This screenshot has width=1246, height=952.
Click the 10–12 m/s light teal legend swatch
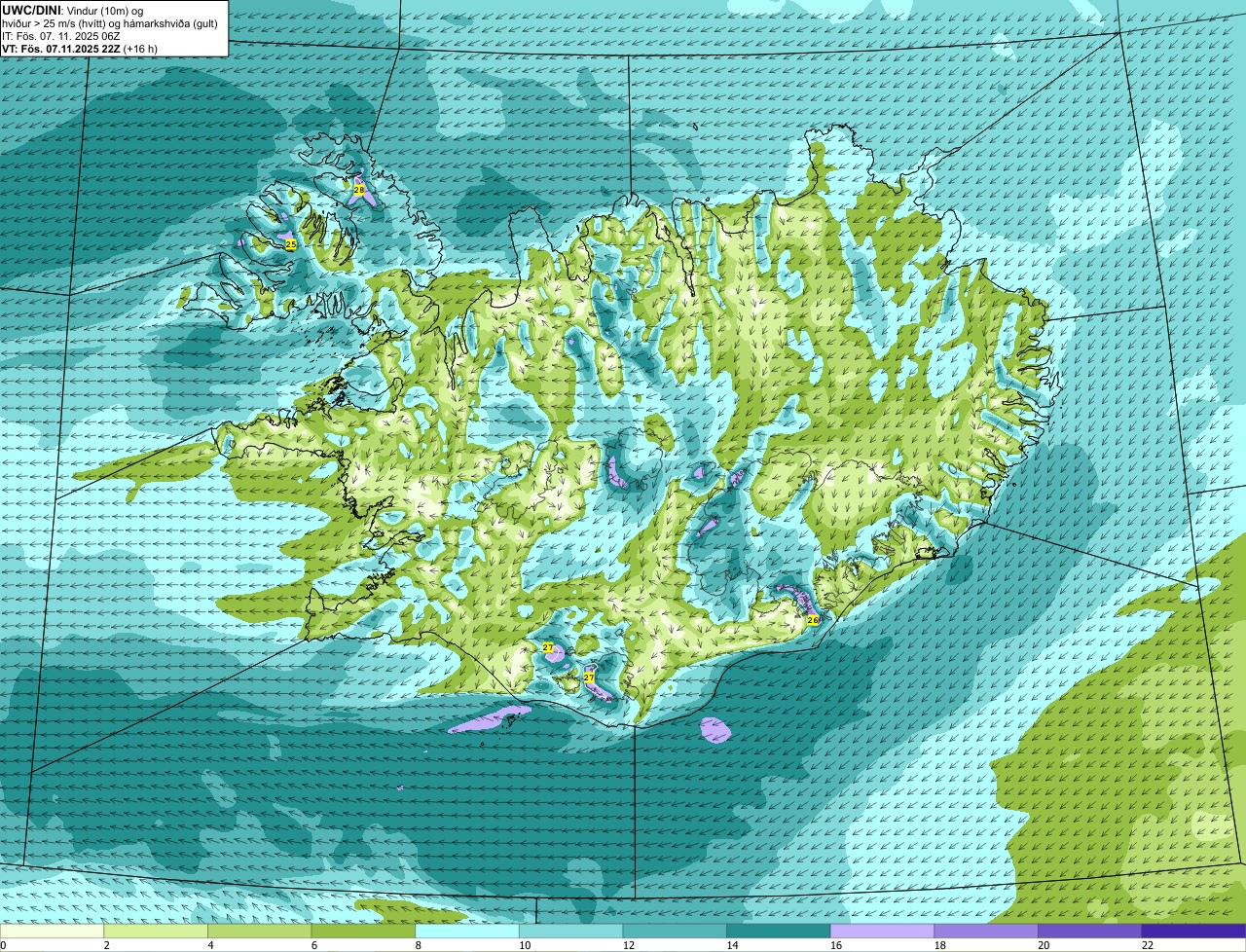point(571,931)
